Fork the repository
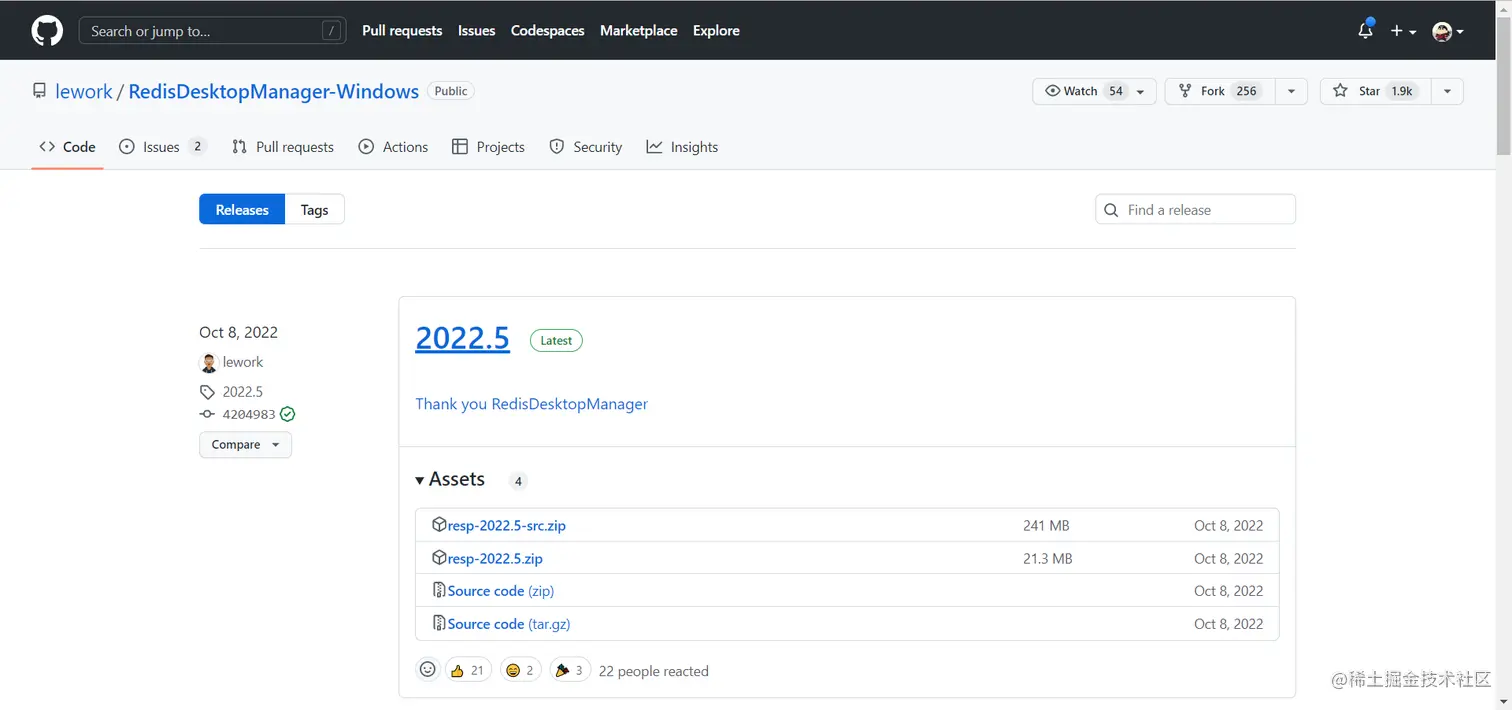The height and width of the screenshot is (710, 1512). click(1221, 91)
